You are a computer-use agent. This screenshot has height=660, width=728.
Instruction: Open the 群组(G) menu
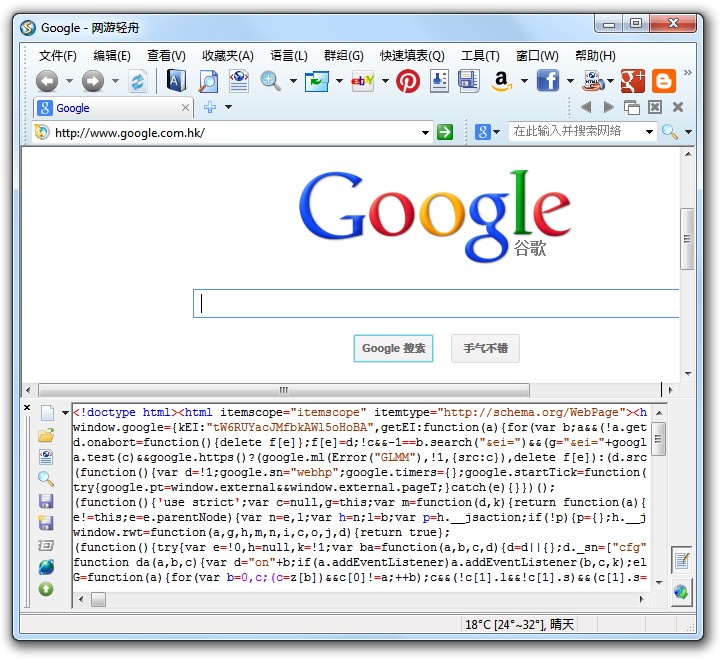point(344,56)
